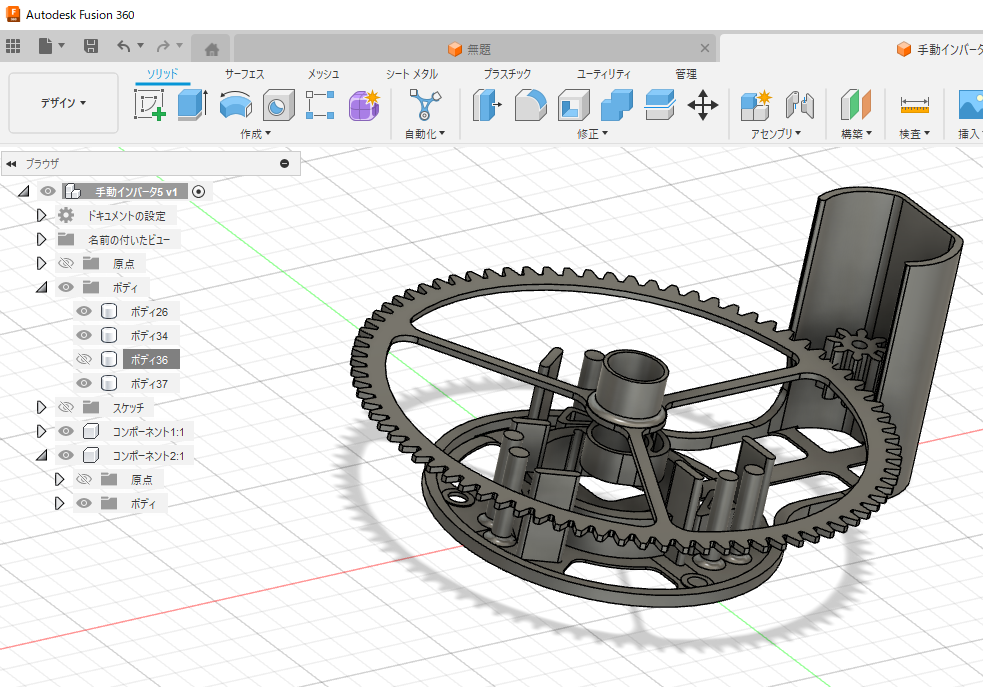Select the Fillet tool icon
Viewport: 983px width, 687px height.
[529, 104]
